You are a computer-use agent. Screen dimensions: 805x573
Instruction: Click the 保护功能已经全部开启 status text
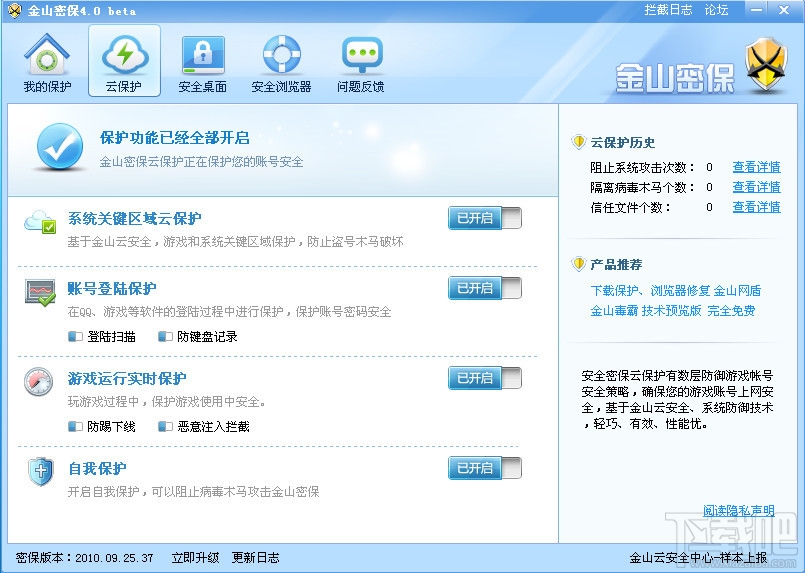click(x=175, y=138)
